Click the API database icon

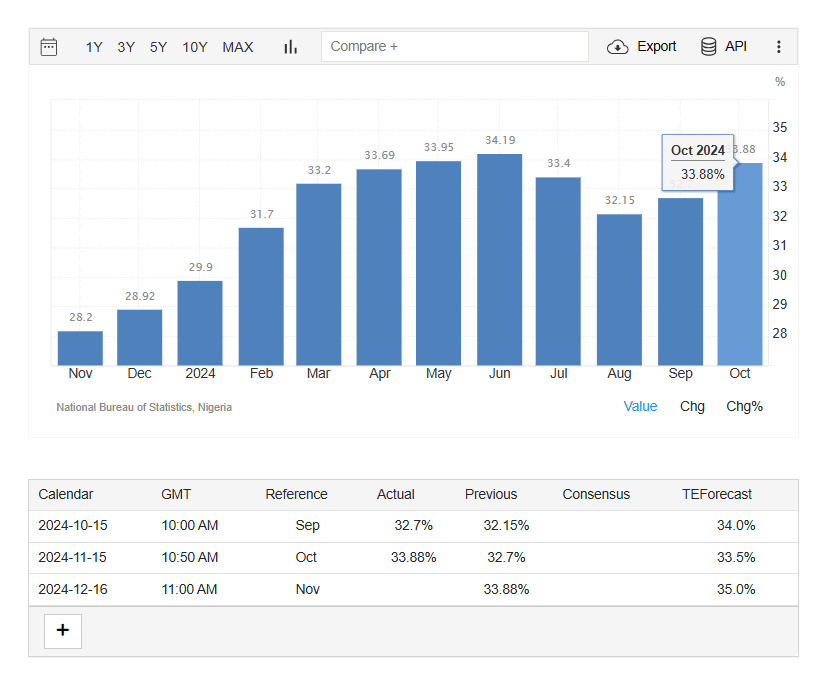click(709, 46)
